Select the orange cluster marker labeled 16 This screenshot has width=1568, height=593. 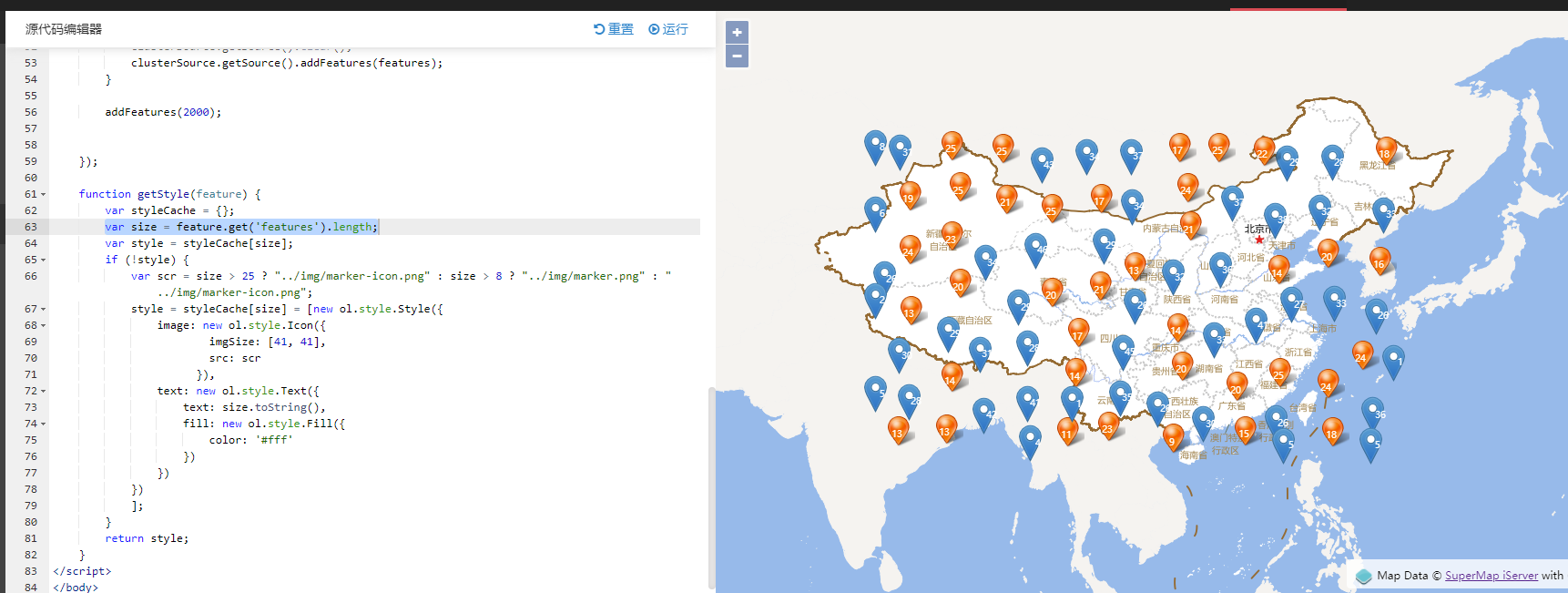coord(1380,262)
